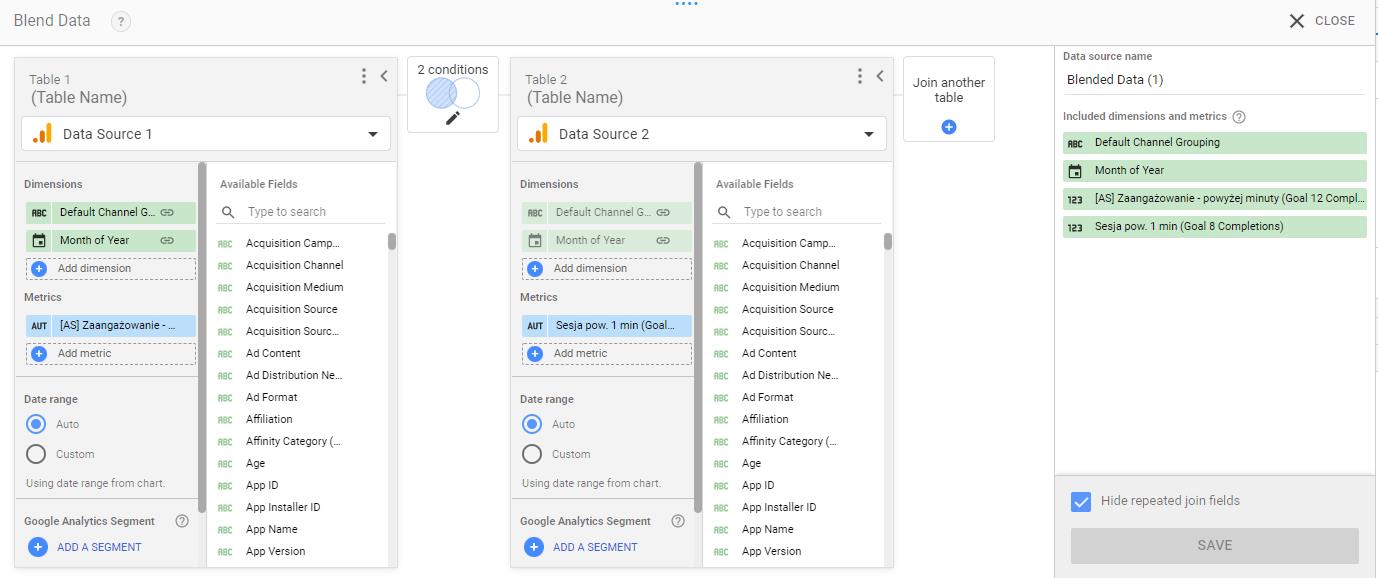Pick Acquisition Medium field in Table 2
Image resolution: width=1378 pixels, height=578 pixels.
coord(790,287)
